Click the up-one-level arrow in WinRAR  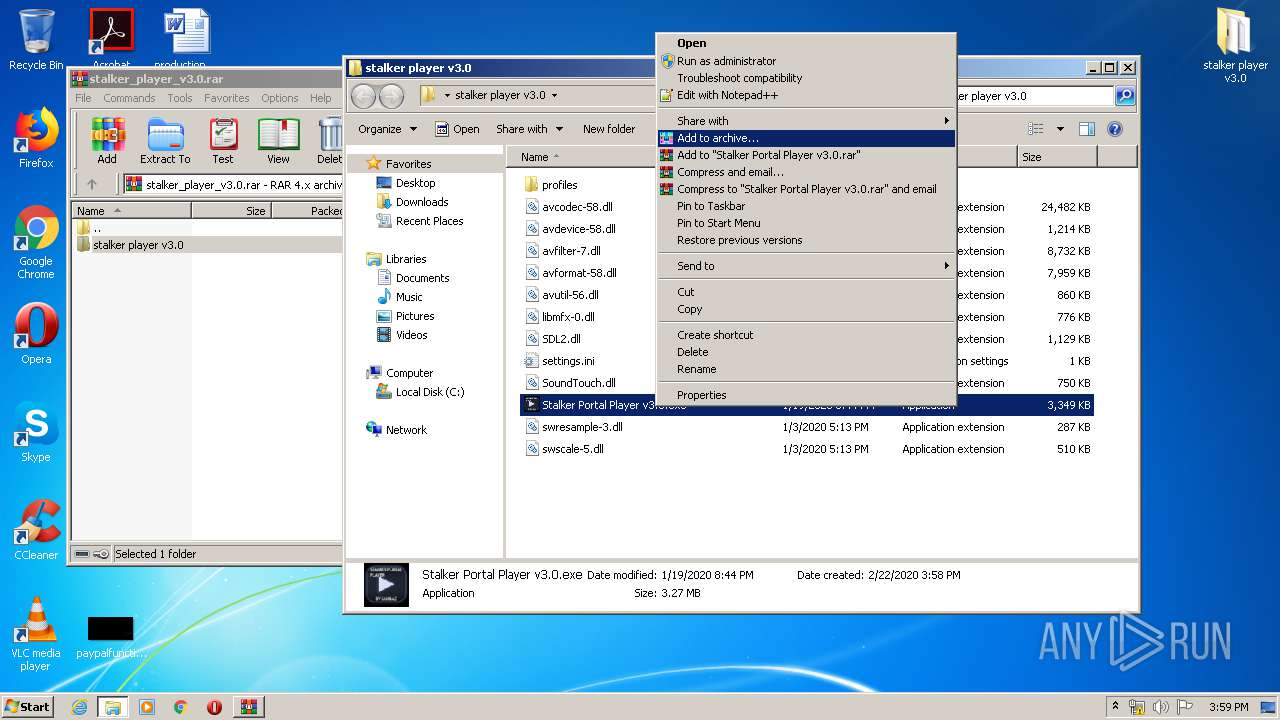point(92,184)
